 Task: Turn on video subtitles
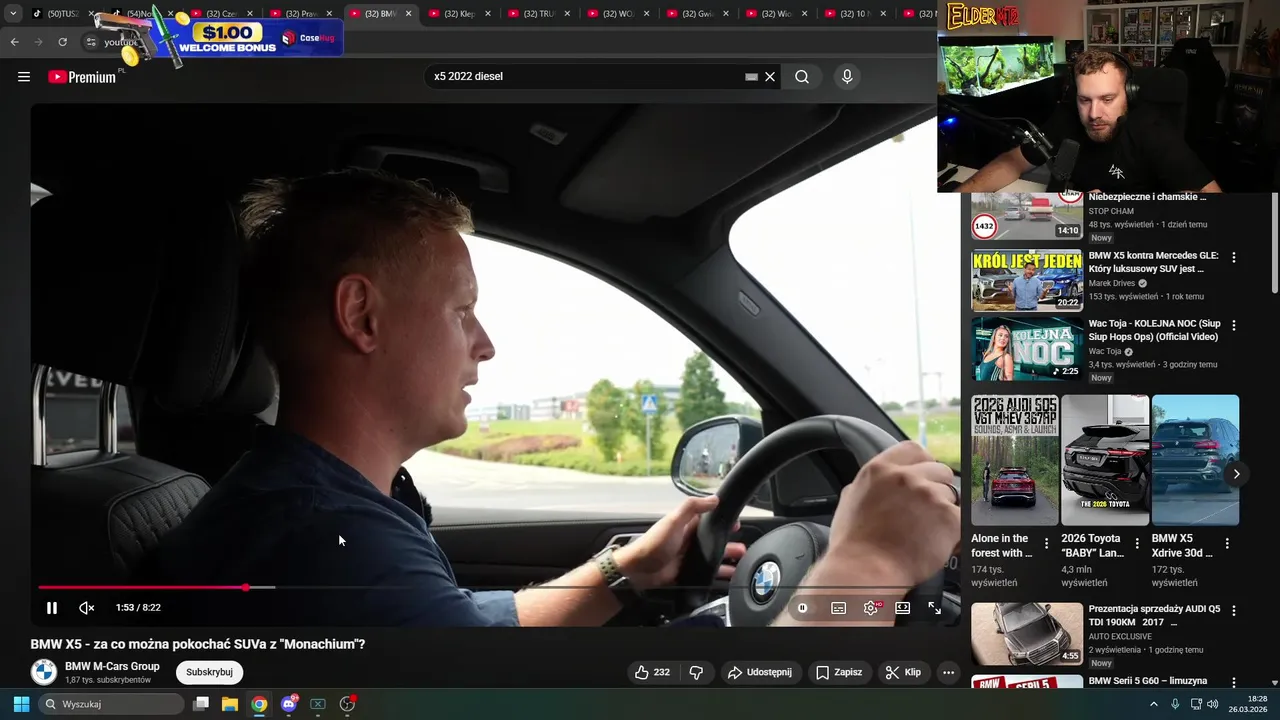pyautogui.click(x=839, y=607)
